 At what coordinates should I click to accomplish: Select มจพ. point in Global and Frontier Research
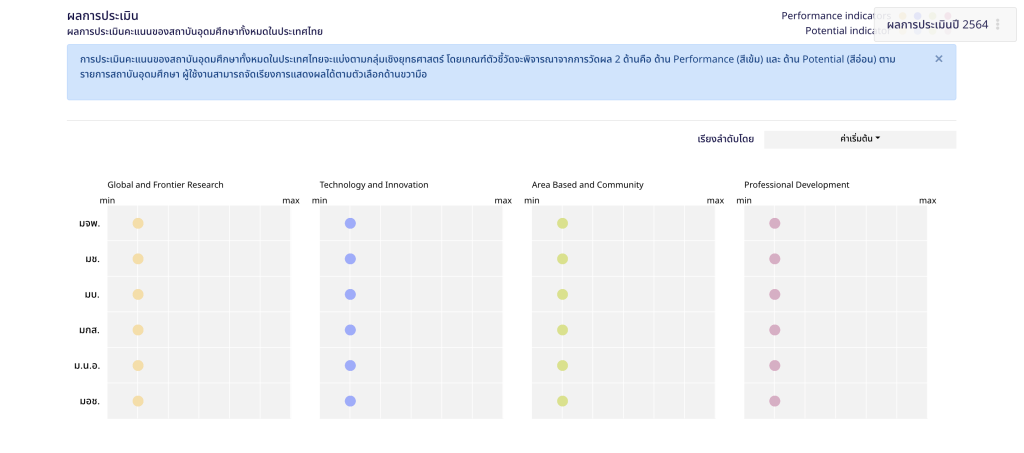[138, 223]
